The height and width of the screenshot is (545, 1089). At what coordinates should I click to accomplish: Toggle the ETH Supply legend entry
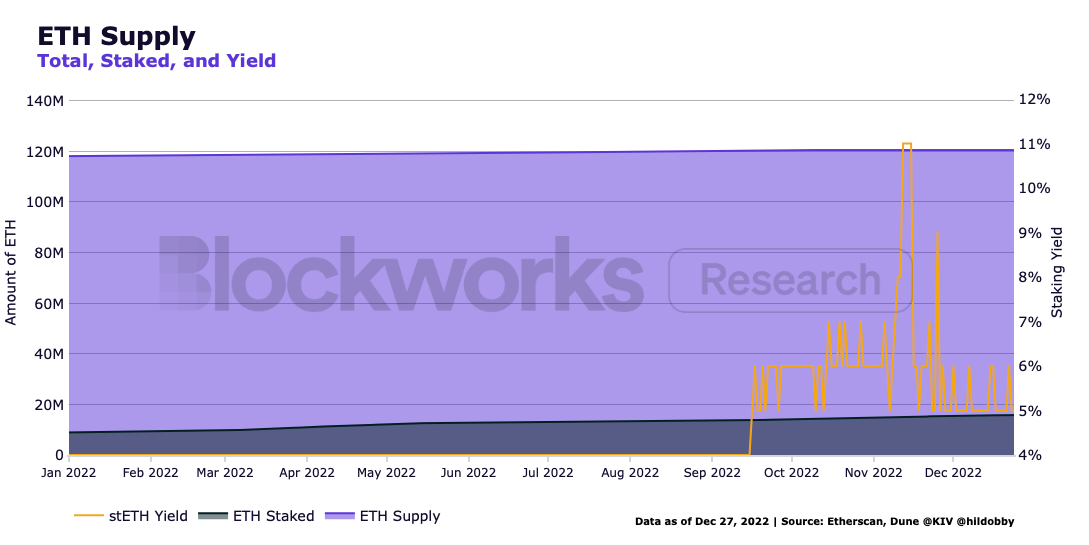pyautogui.click(x=400, y=516)
